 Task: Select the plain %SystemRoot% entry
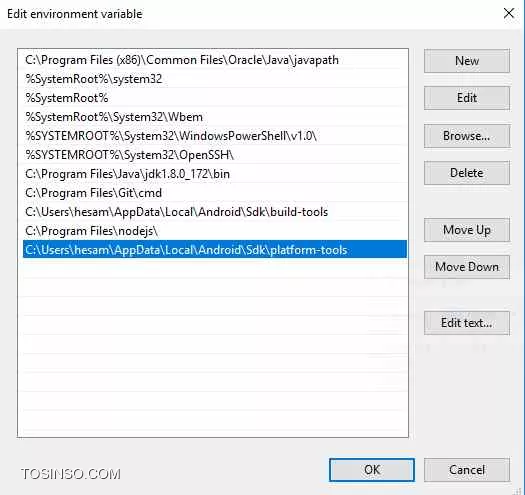click(215, 98)
